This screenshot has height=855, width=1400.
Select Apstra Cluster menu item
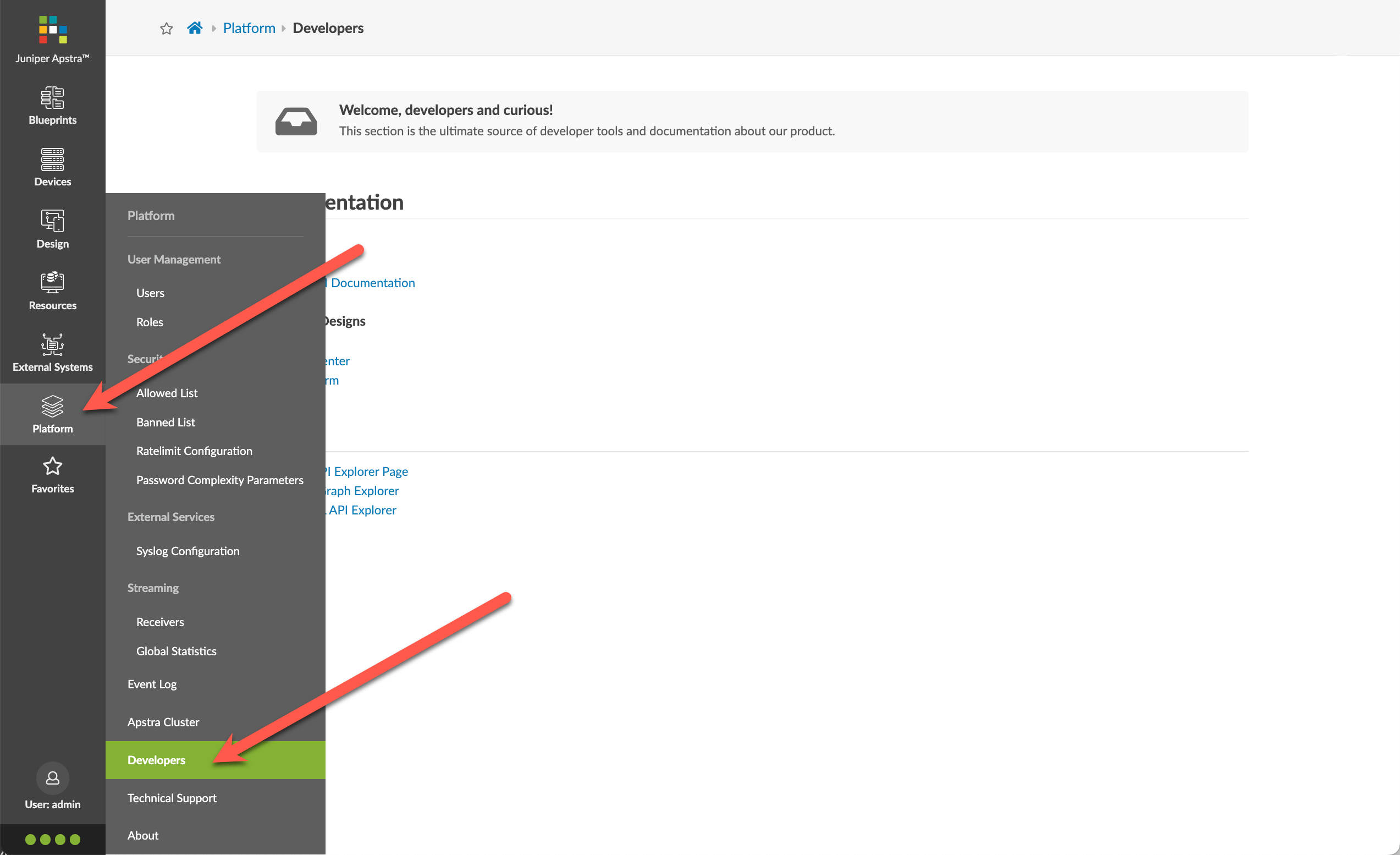[164, 722]
